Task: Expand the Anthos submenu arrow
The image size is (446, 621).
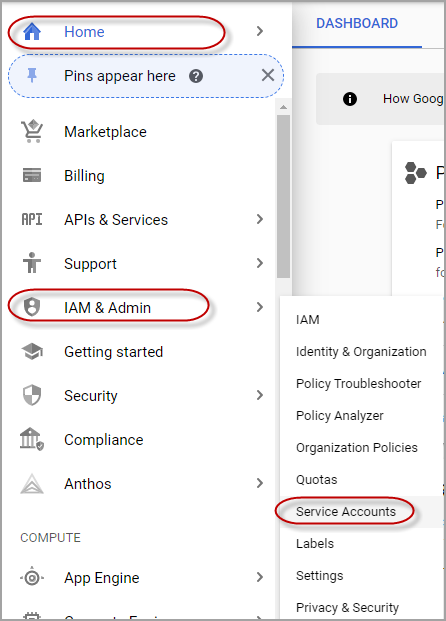Action: (x=260, y=483)
